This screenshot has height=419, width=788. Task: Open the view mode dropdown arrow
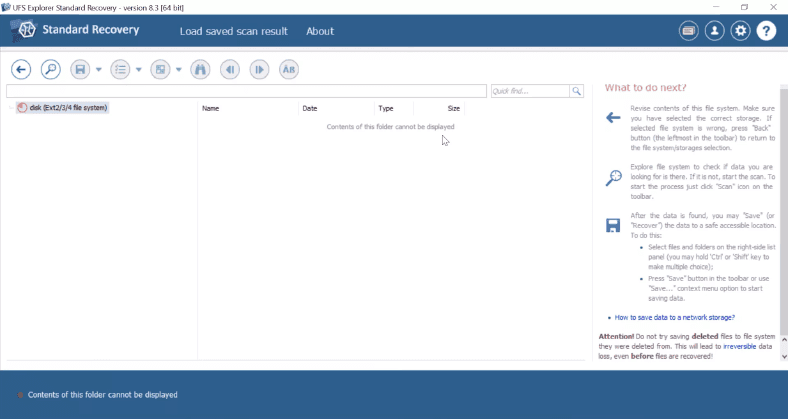point(178,69)
